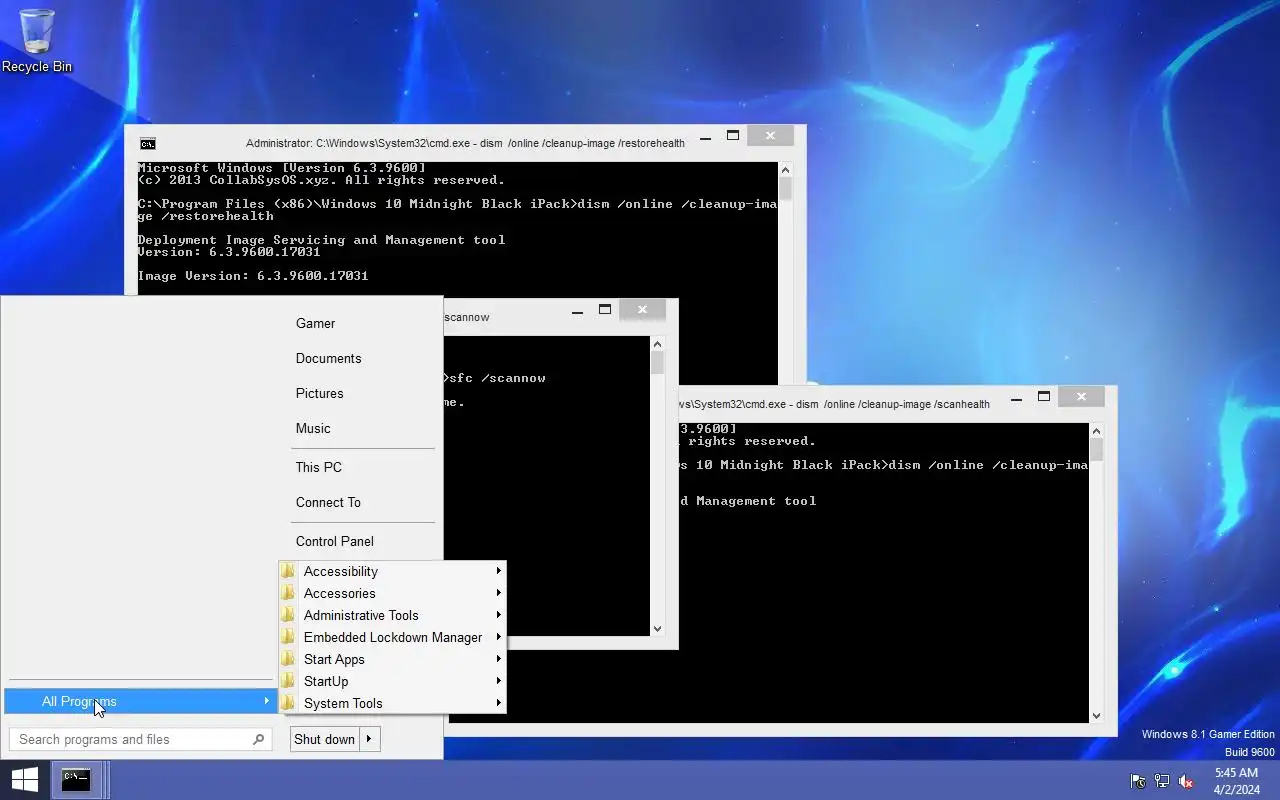The width and height of the screenshot is (1280, 800).
Task: Click the magnifier icon in the search box
Action: (258, 740)
